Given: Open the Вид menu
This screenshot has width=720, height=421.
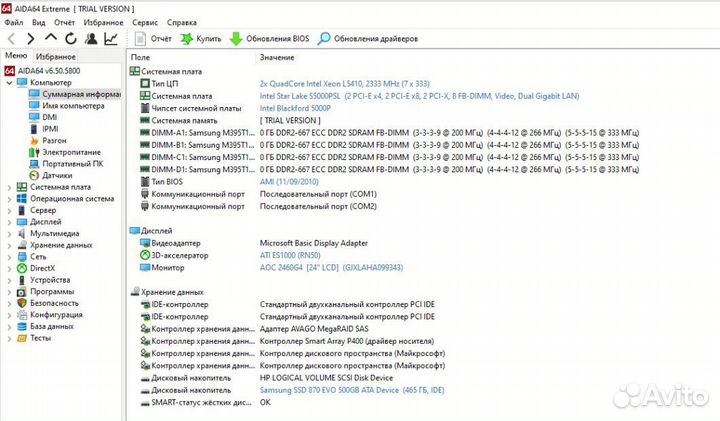Looking at the screenshot, I should point(39,22).
